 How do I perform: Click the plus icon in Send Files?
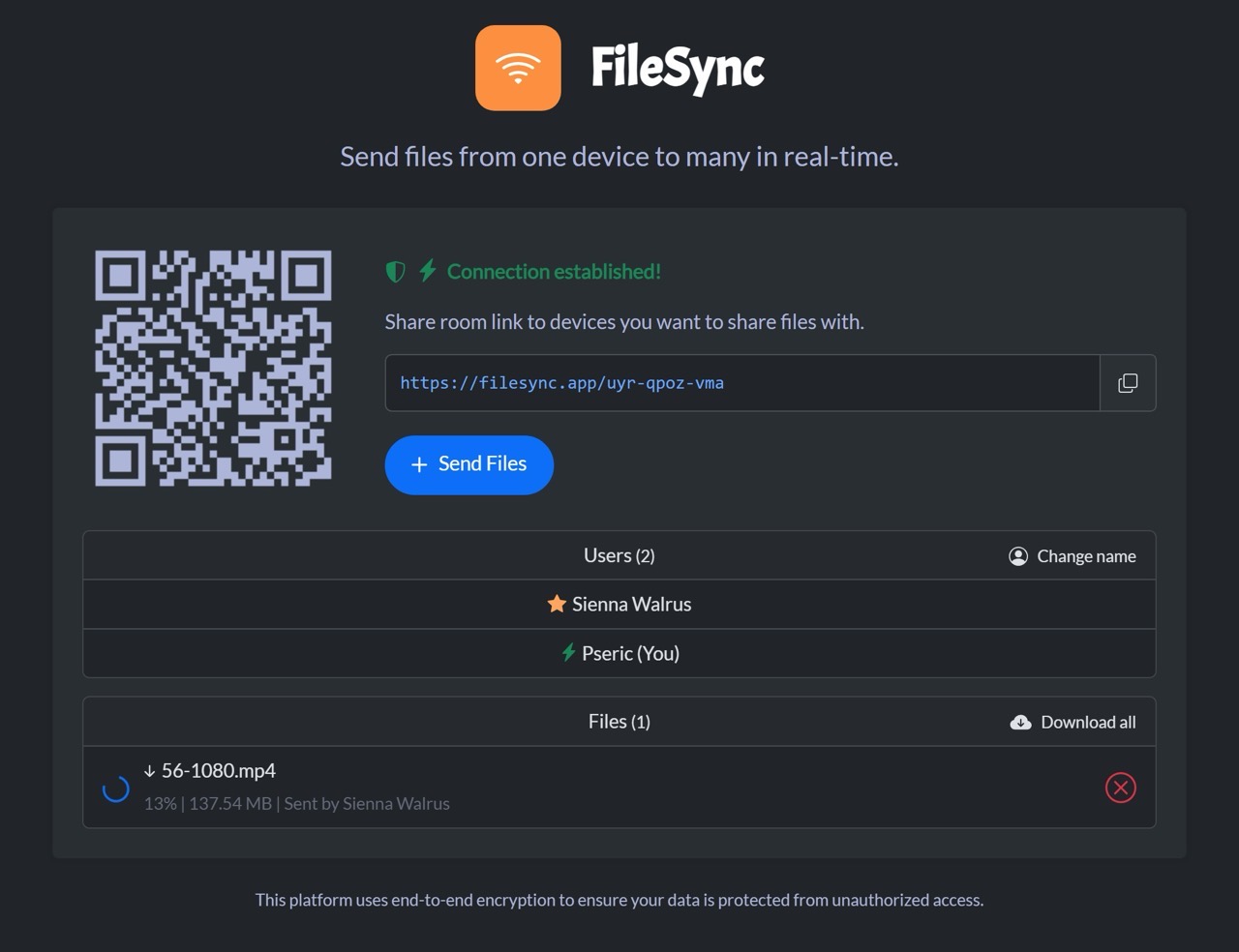pyautogui.click(x=419, y=465)
